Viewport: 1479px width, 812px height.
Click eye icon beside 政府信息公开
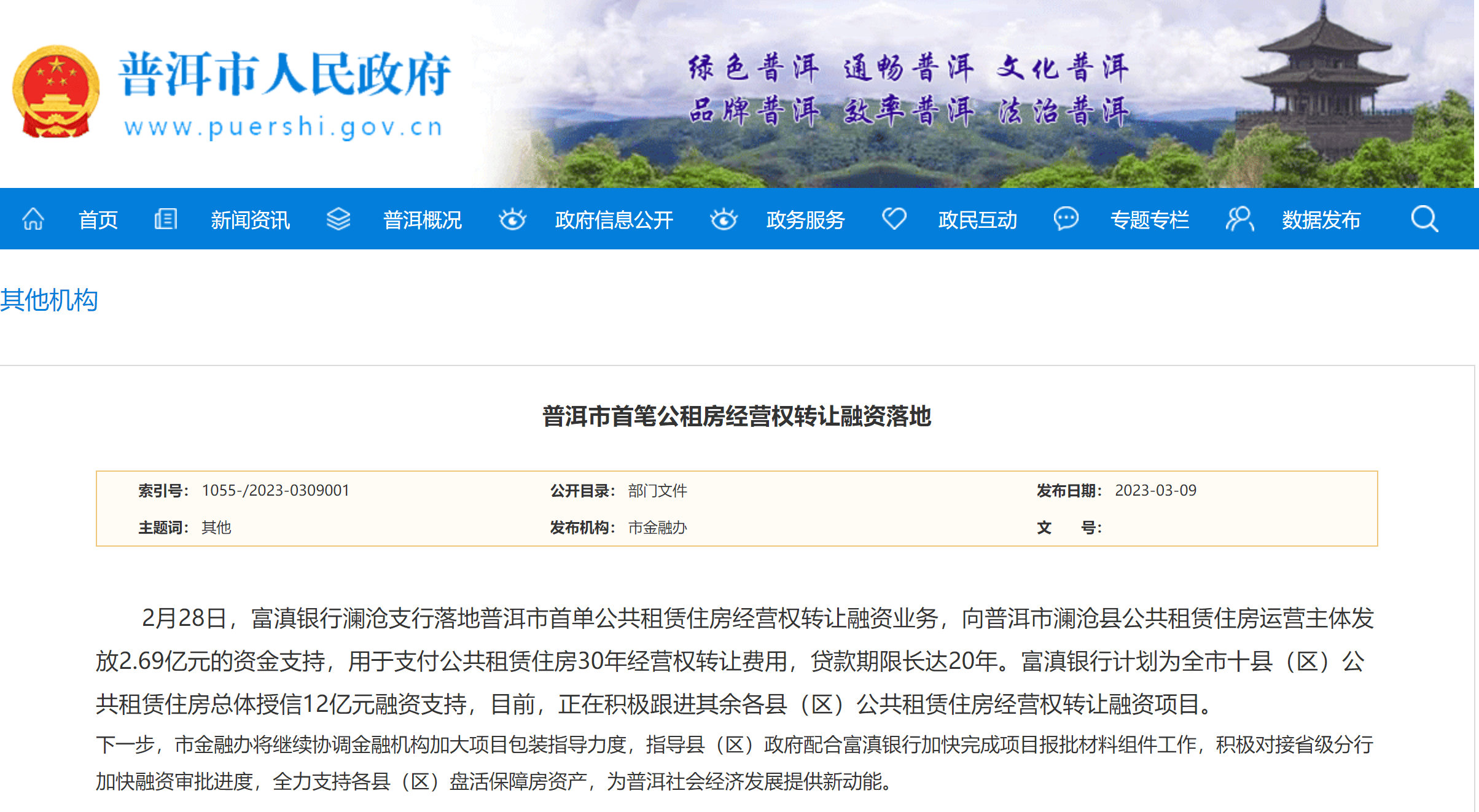[x=512, y=219]
